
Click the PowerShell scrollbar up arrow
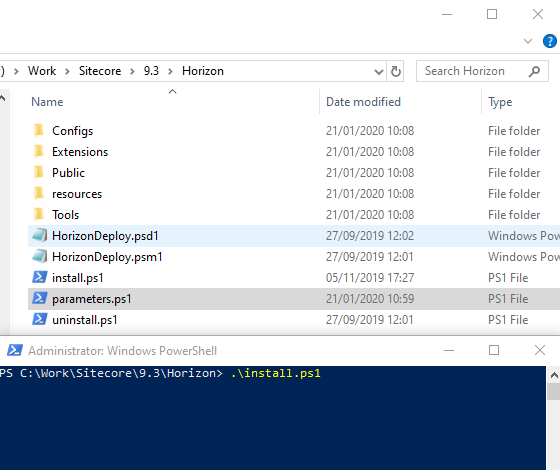pos(554,375)
